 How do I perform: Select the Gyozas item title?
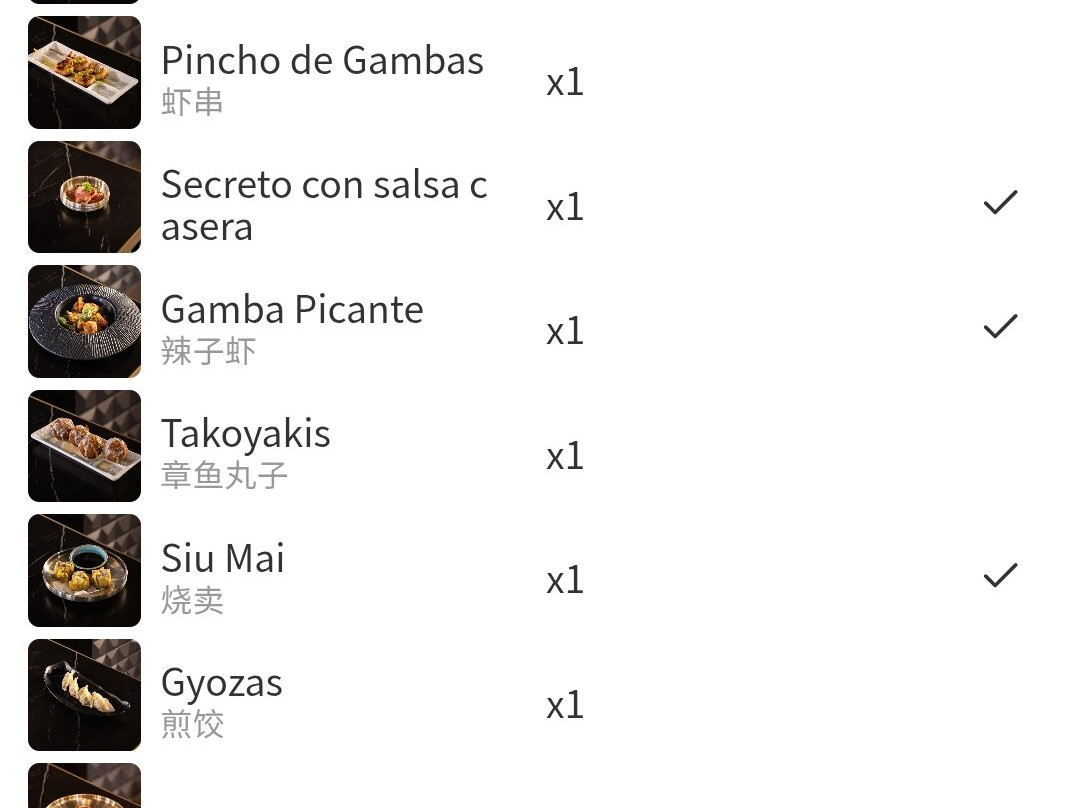point(222,683)
